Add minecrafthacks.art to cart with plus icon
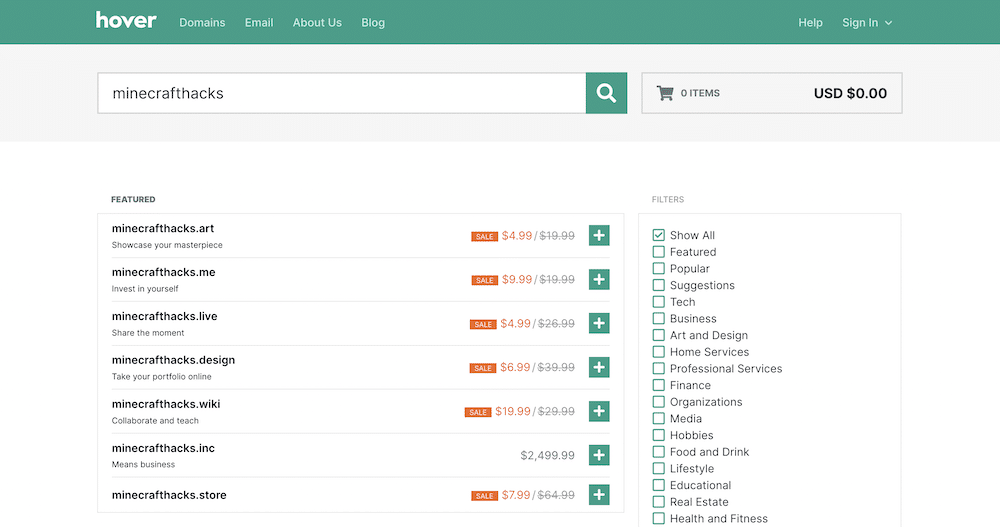The height and width of the screenshot is (527, 1000). click(x=599, y=236)
